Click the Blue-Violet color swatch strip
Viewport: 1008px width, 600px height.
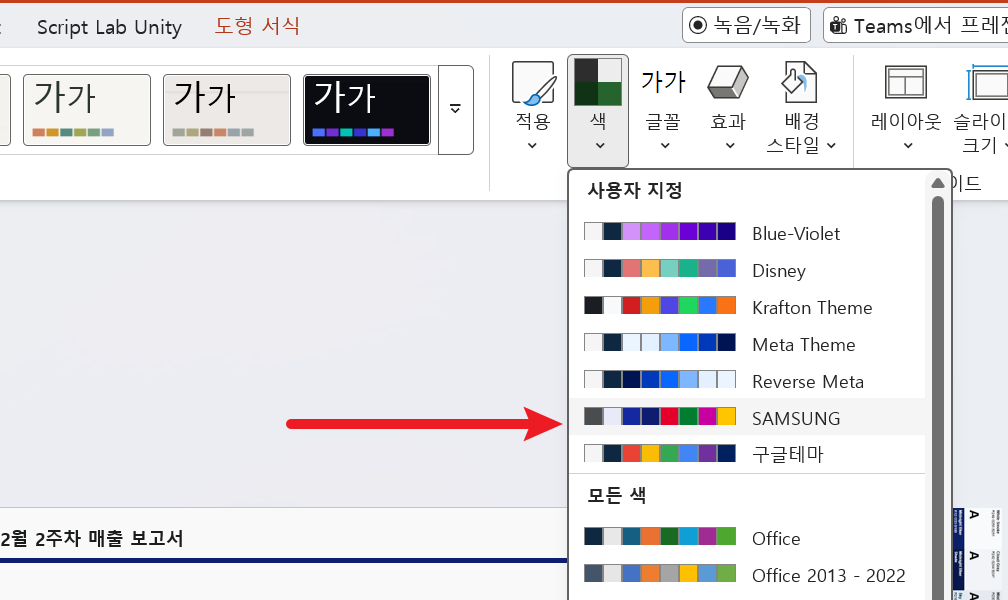[x=660, y=231]
